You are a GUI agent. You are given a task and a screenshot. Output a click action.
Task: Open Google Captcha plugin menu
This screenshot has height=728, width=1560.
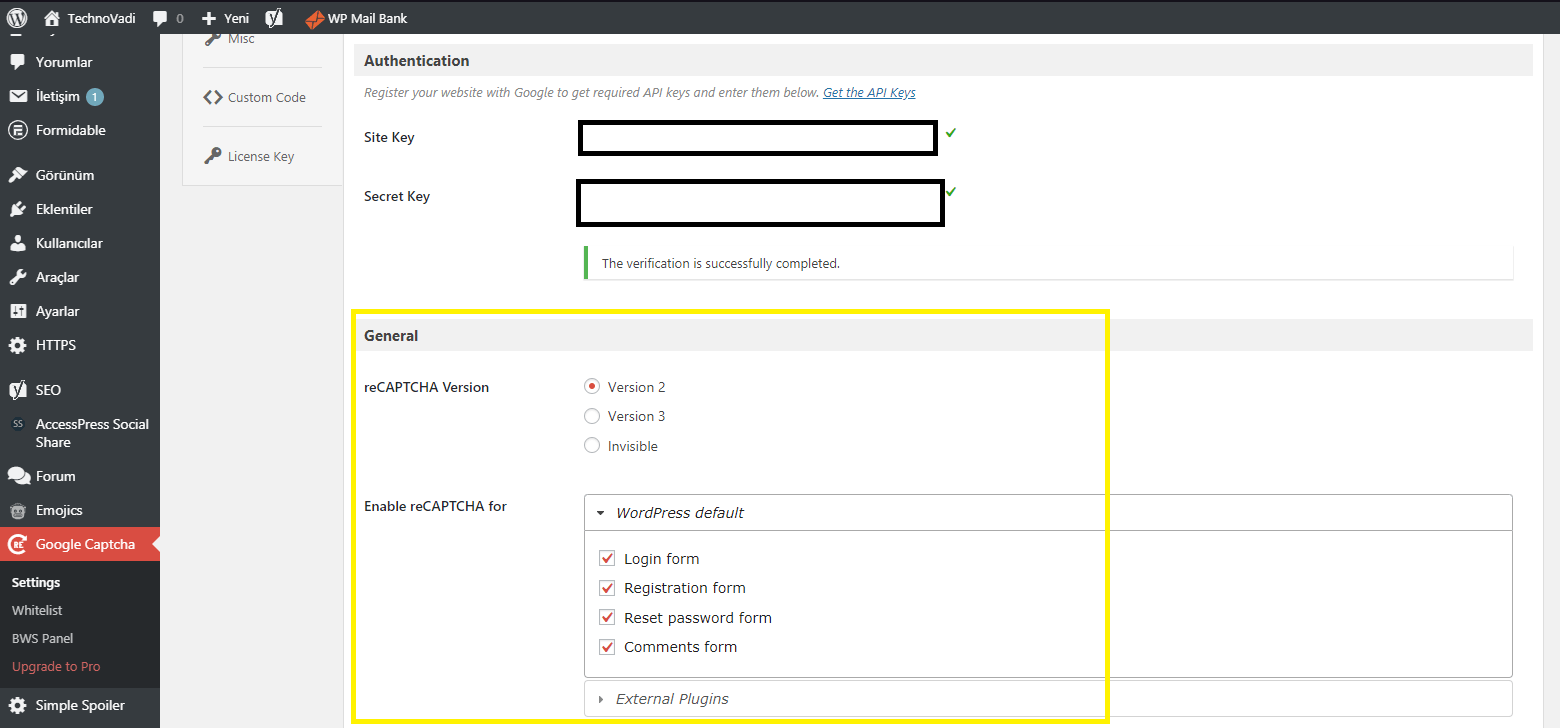(84, 544)
